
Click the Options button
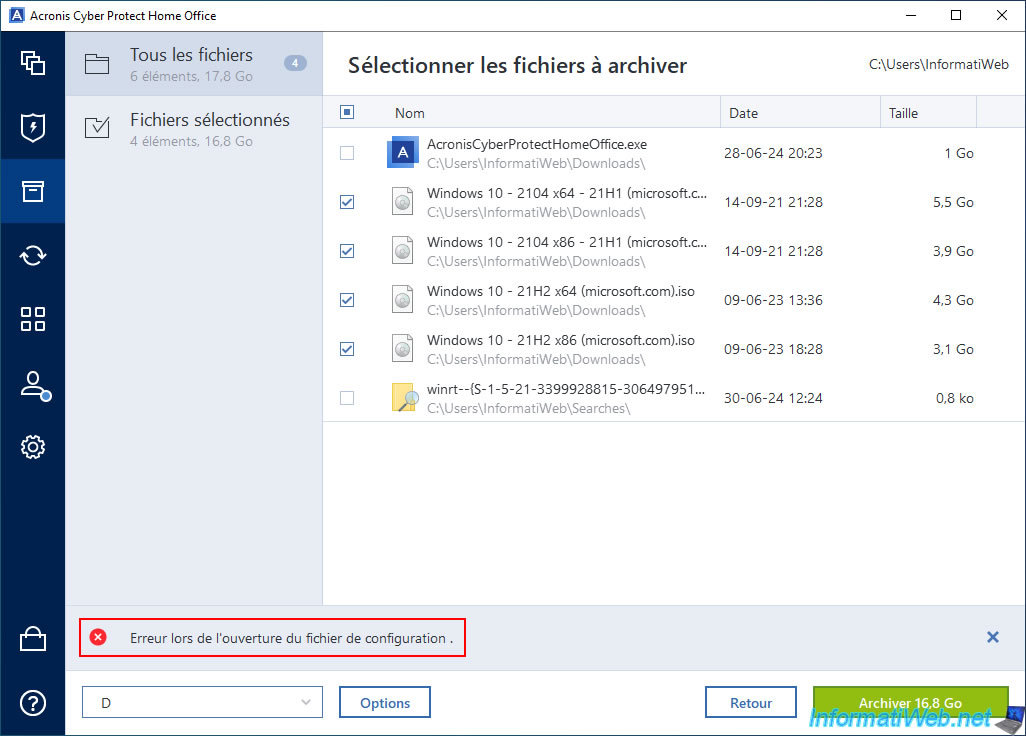tap(385, 703)
